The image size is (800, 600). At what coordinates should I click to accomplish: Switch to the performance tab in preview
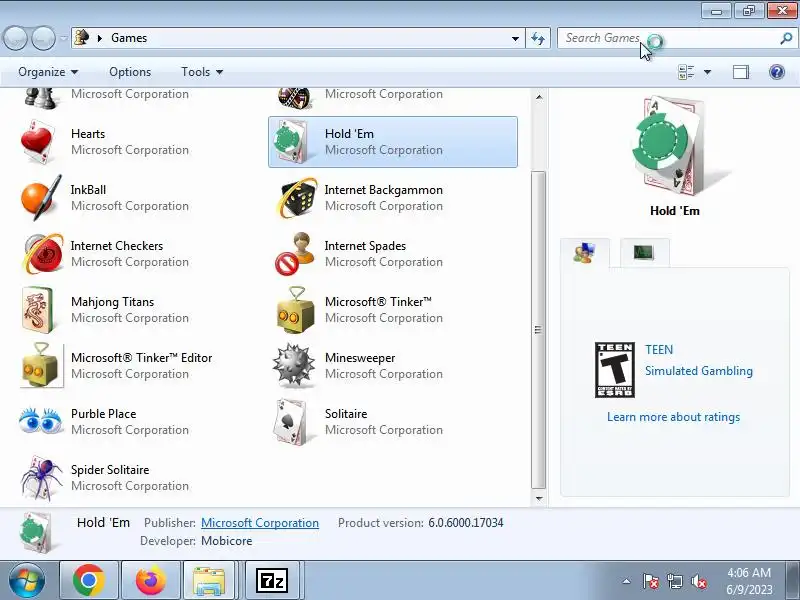point(644,252)
